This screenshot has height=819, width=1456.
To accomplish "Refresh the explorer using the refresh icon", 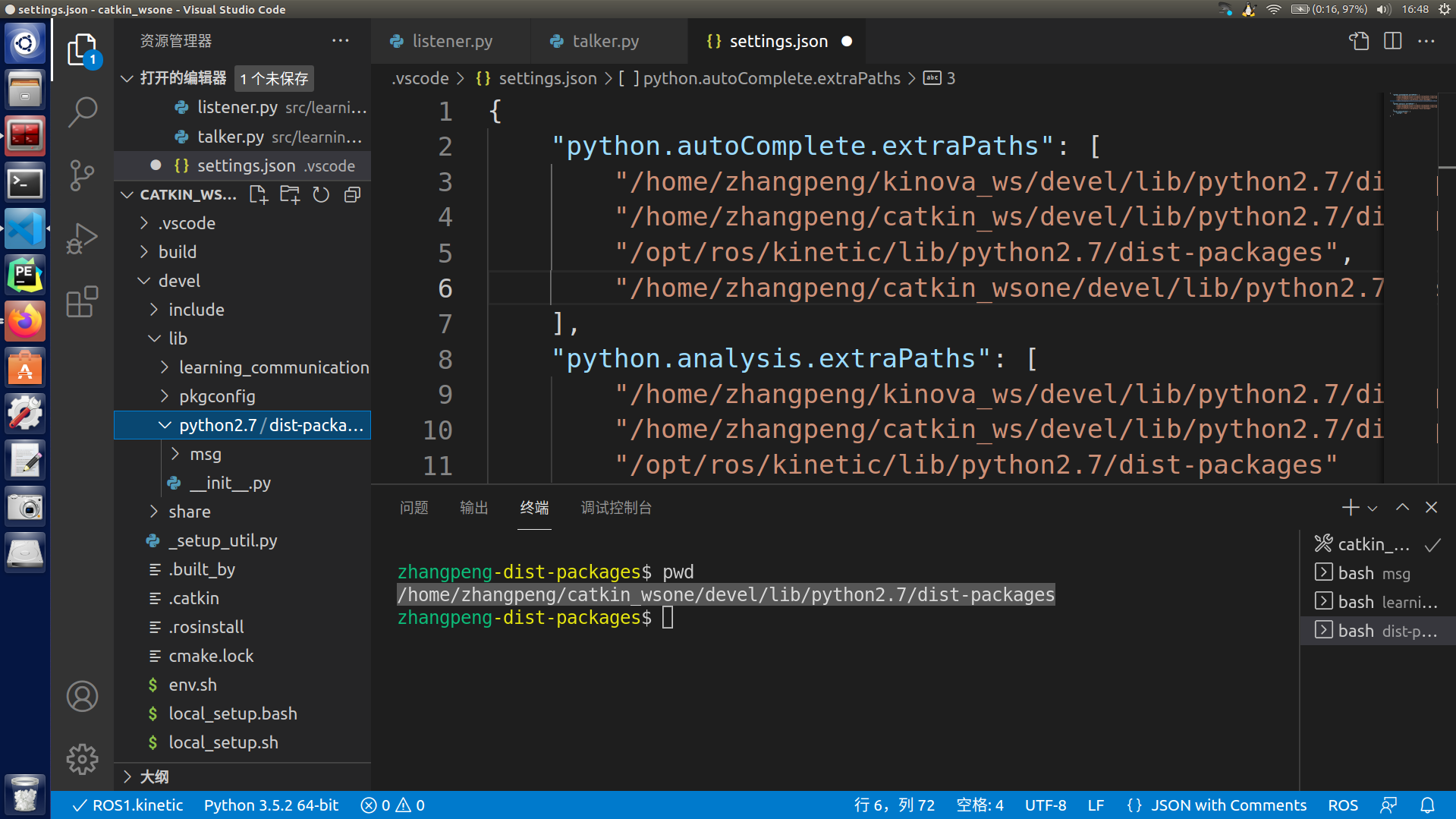I will pyautogui.click(x=320, y=194).
